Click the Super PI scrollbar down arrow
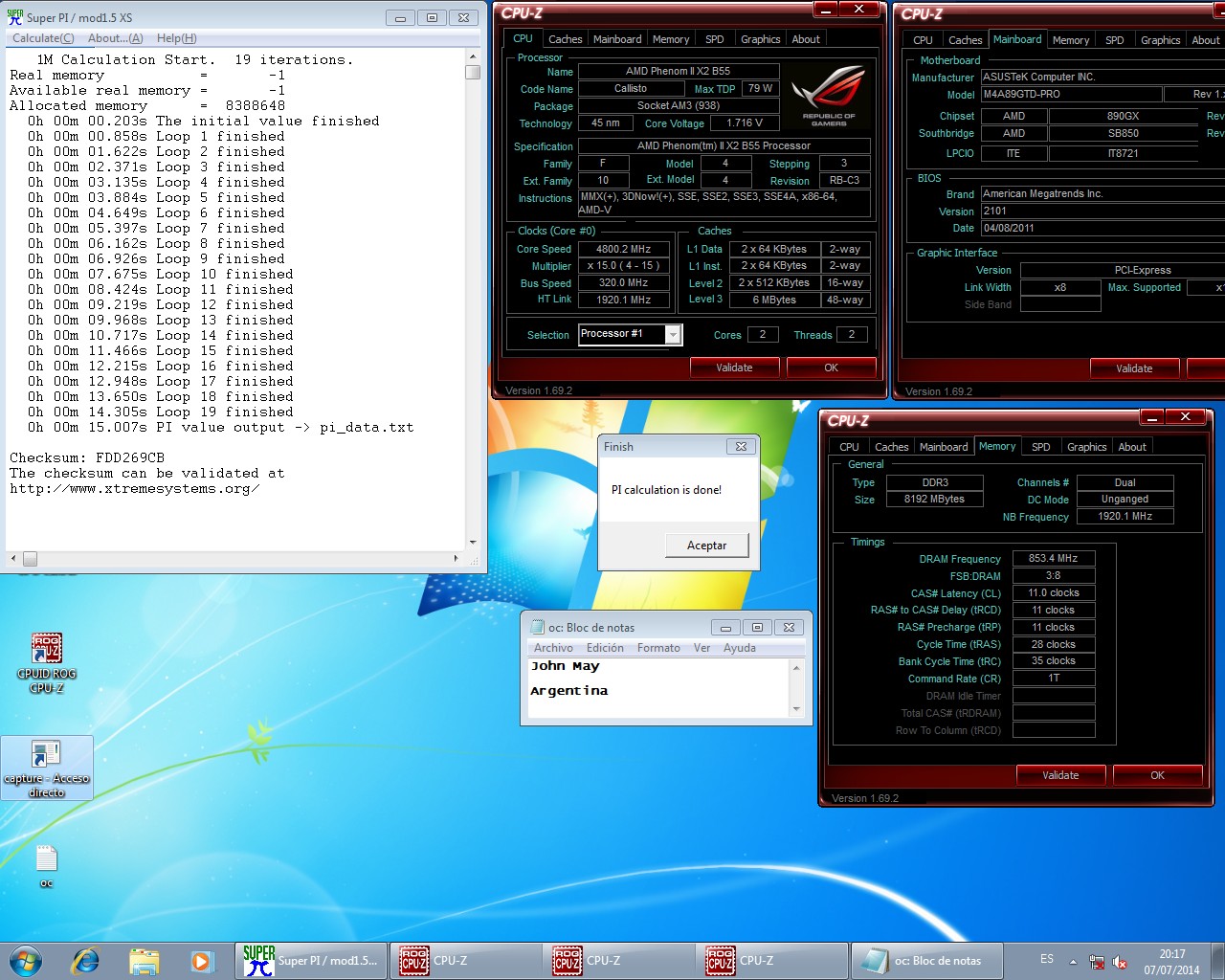The width and height of the screenshot is (1225, 980). pos(473,543)
